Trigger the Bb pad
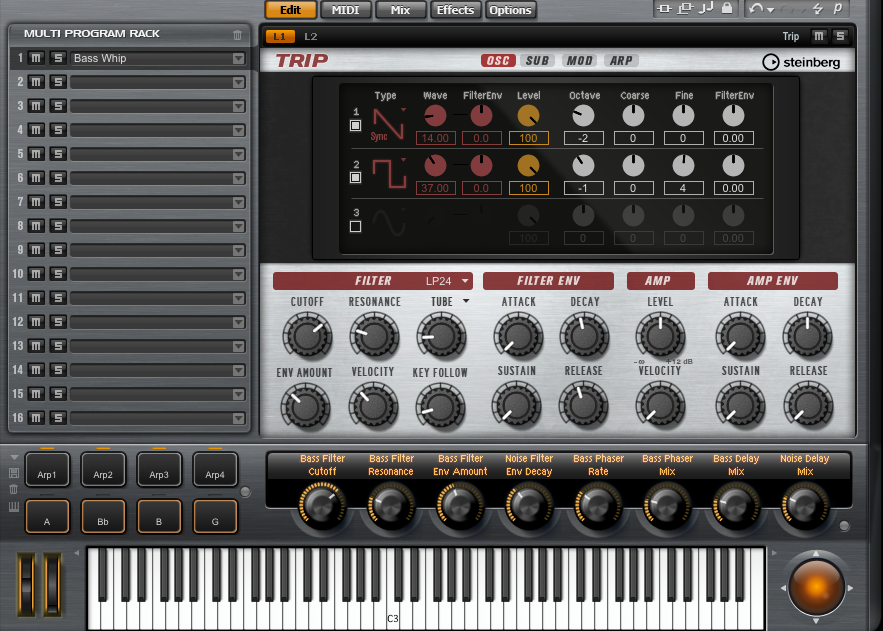The image size is (883, 631). click(x=103, y=516)
